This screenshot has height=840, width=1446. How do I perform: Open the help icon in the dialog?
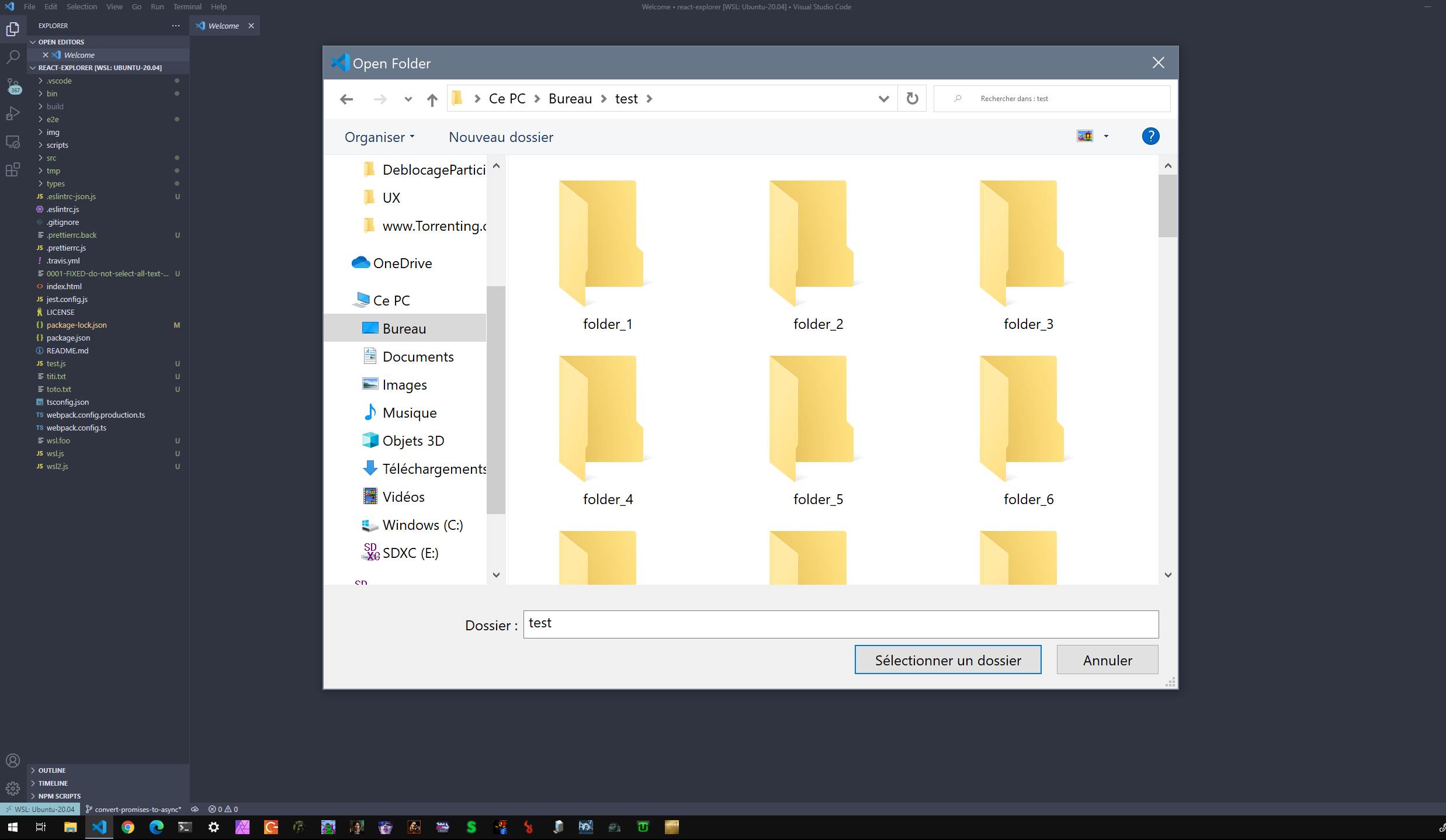[x=1150, y=136]
